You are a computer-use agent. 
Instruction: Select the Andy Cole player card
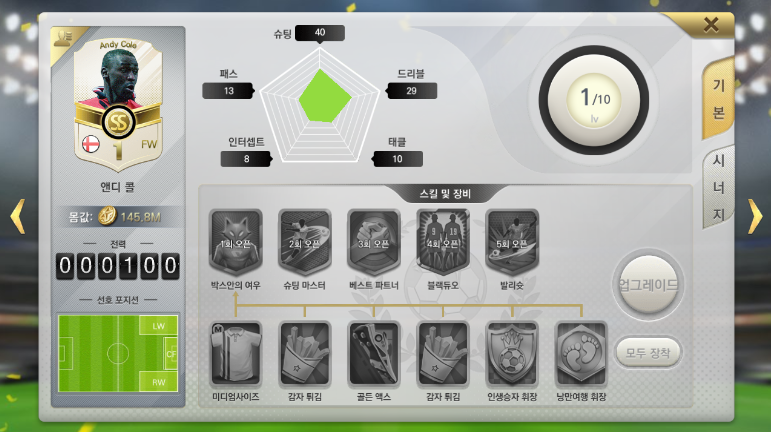coord(118,105)
